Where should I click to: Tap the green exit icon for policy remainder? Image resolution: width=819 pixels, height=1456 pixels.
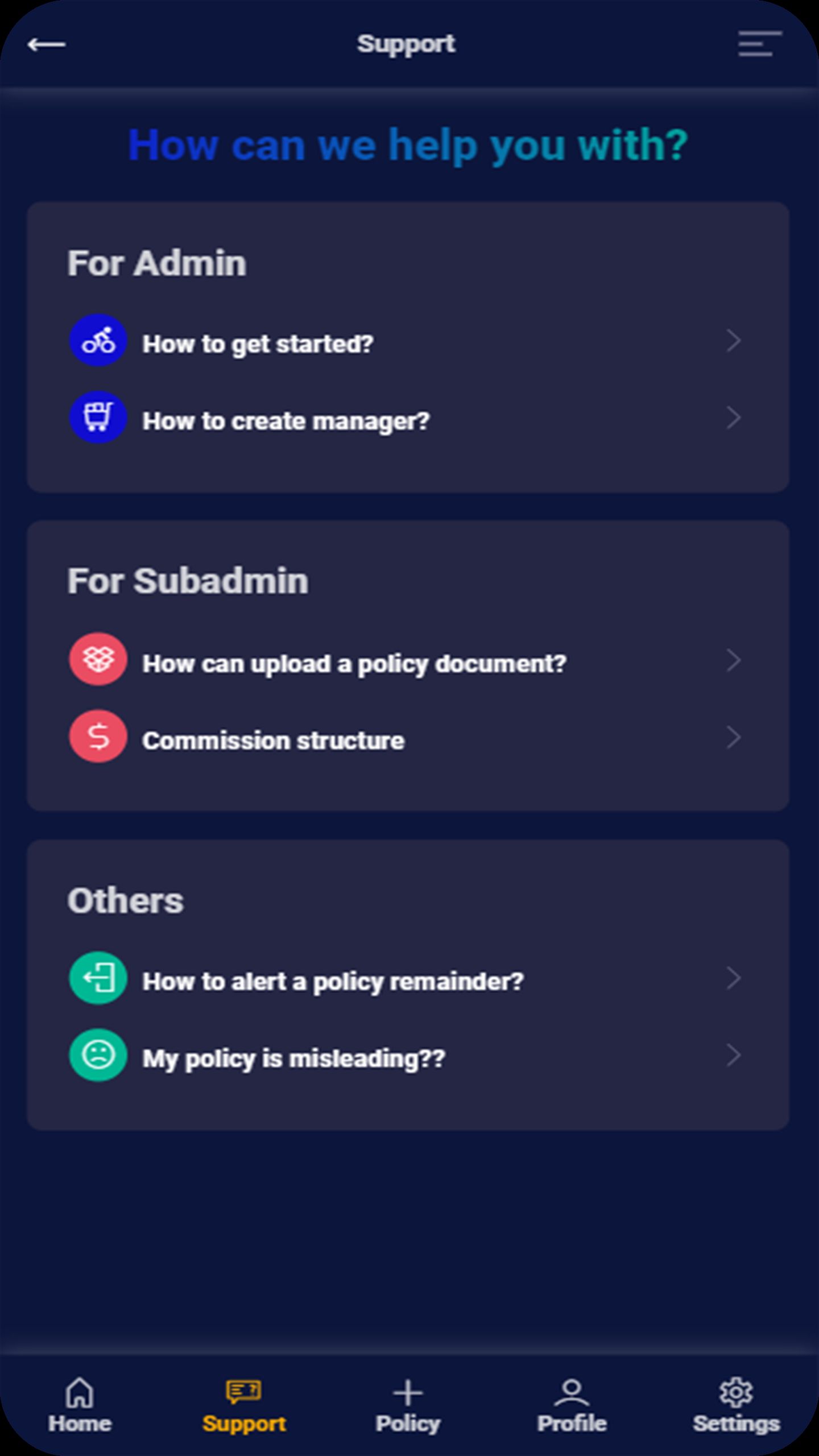(98, 978)
